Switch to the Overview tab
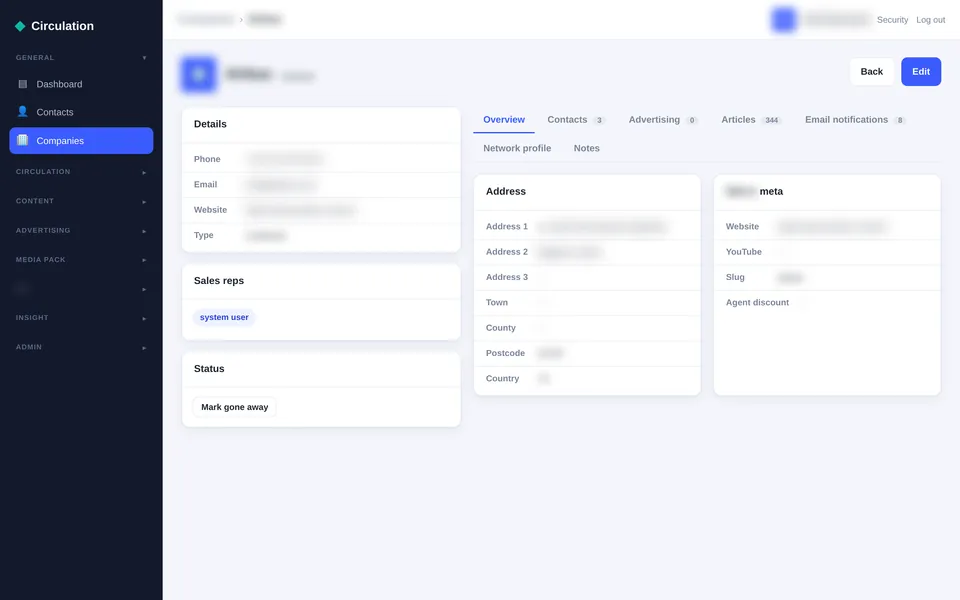Image resolution: width=960 pixels, height=600 pixels. point(504,119)
